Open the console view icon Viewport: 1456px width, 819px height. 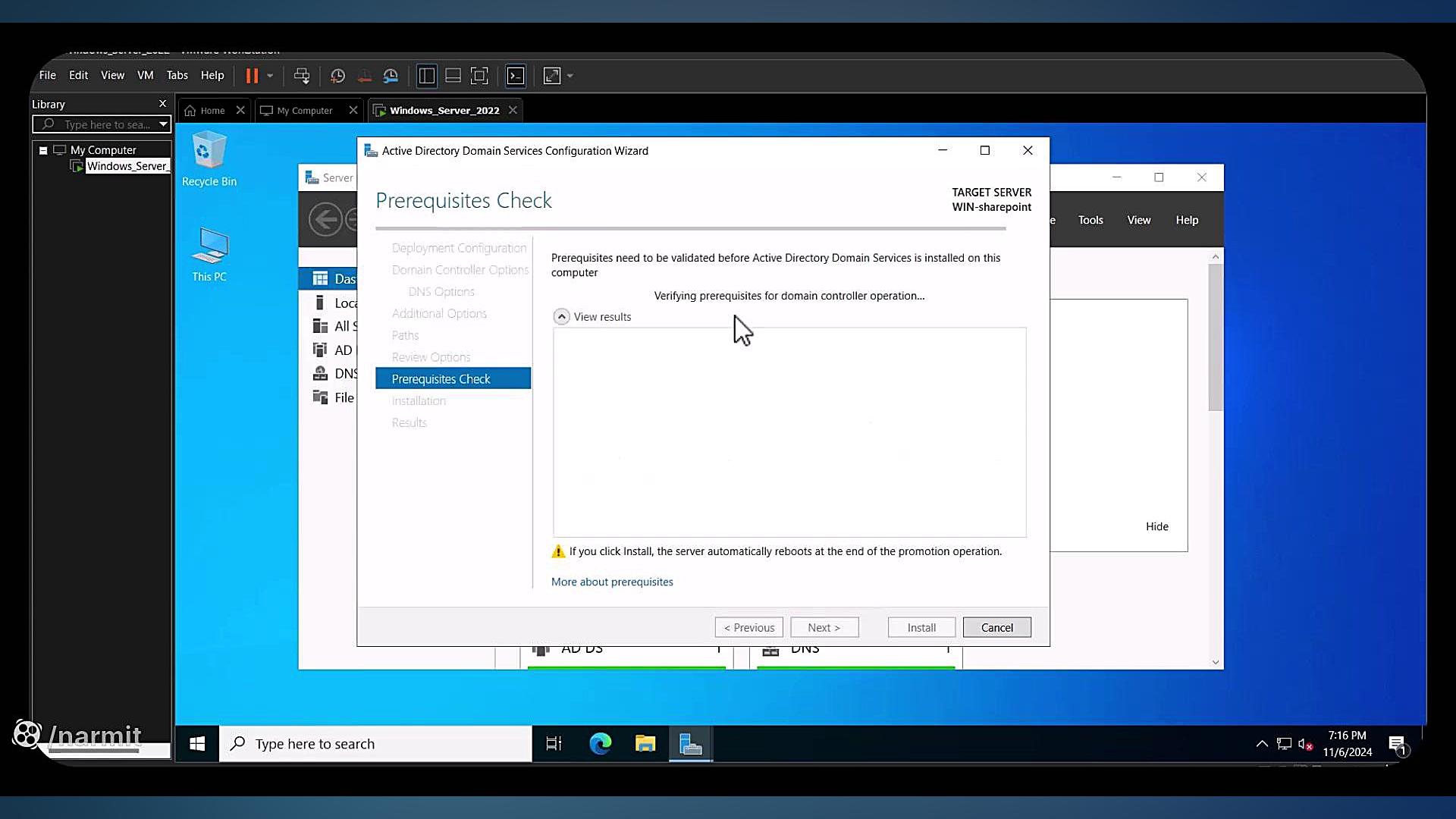pos(516,76)
